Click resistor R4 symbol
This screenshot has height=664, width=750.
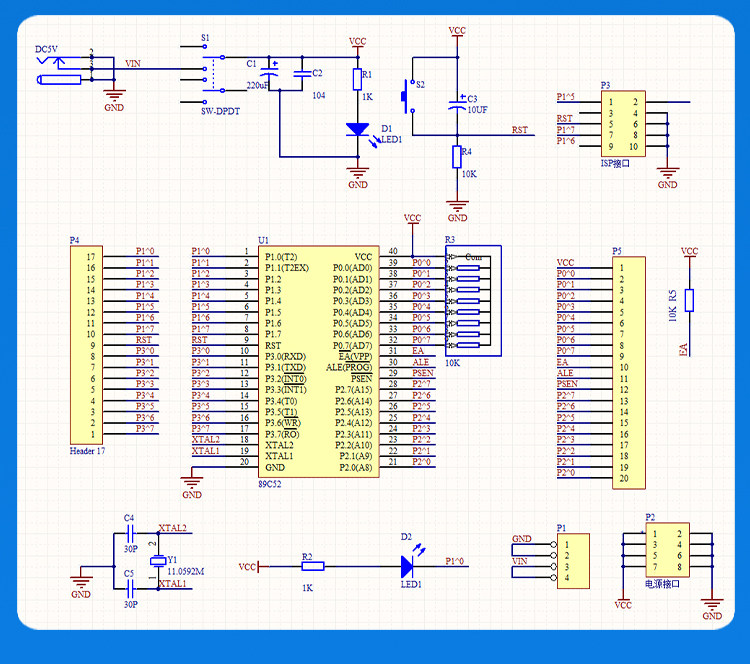[x=457, y=157]
